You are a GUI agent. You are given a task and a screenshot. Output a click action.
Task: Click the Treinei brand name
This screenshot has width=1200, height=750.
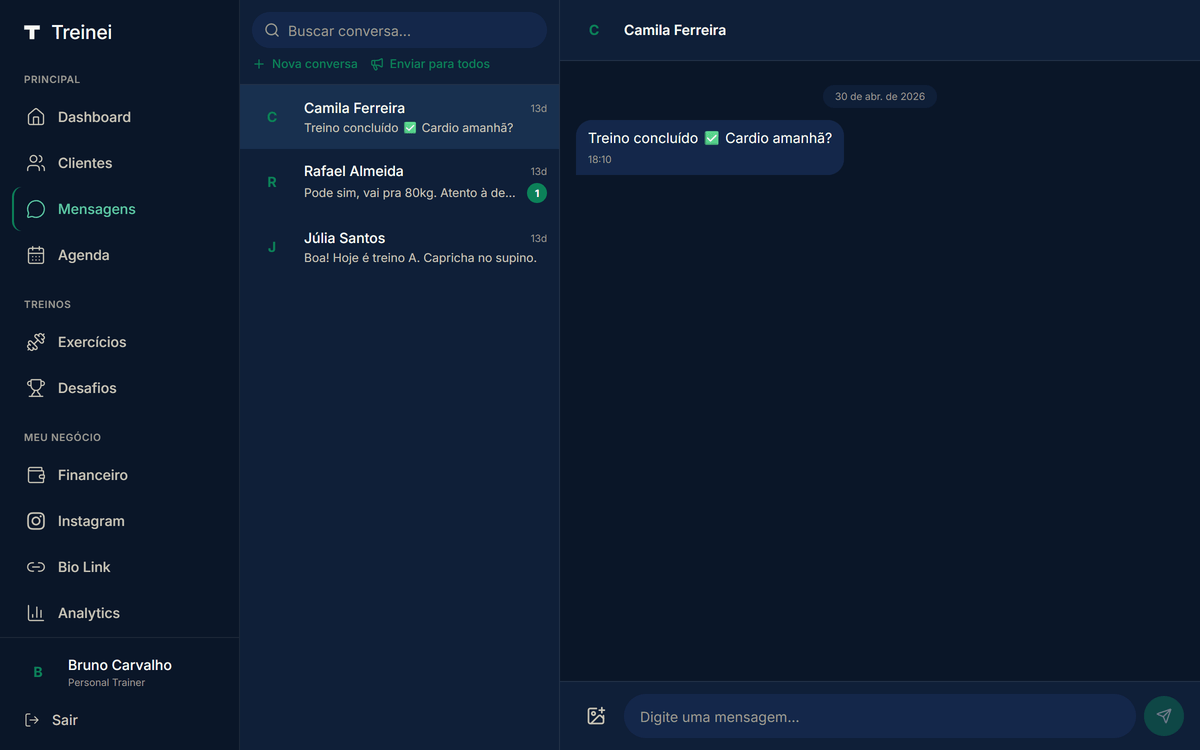pyautogui.click(x=82, y=32)
